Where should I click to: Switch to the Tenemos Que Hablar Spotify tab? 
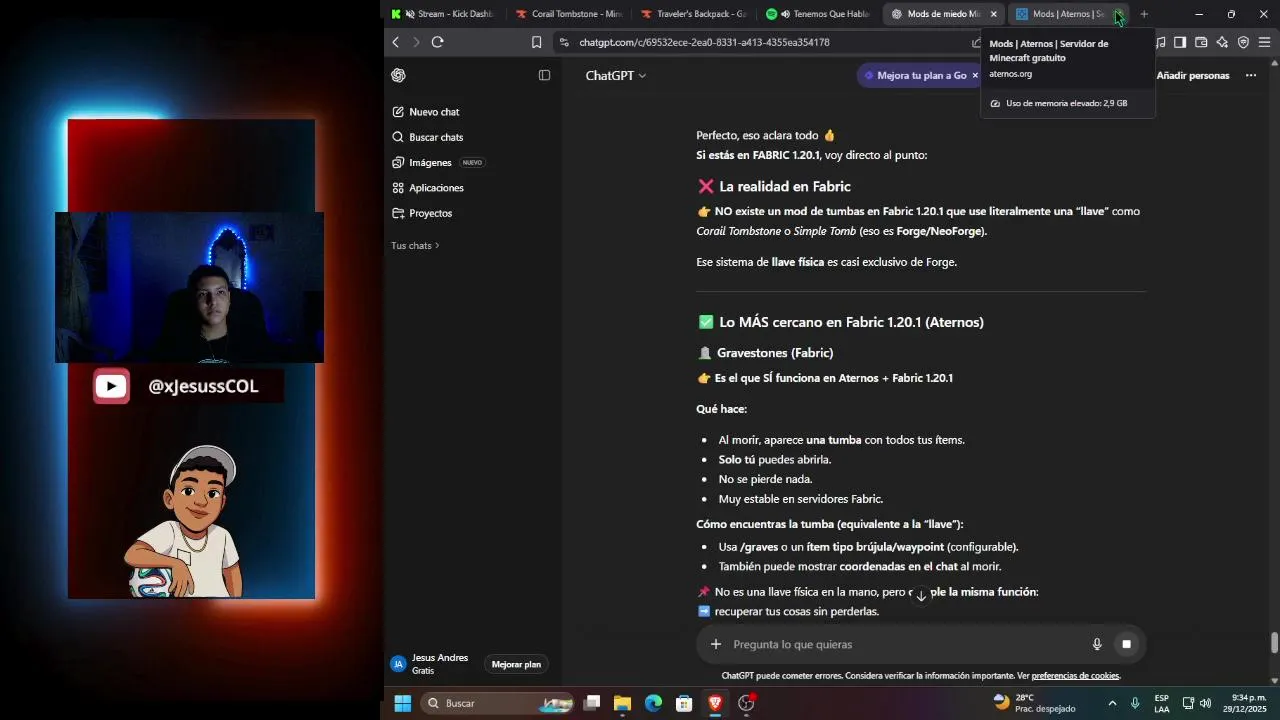[818, 14]
